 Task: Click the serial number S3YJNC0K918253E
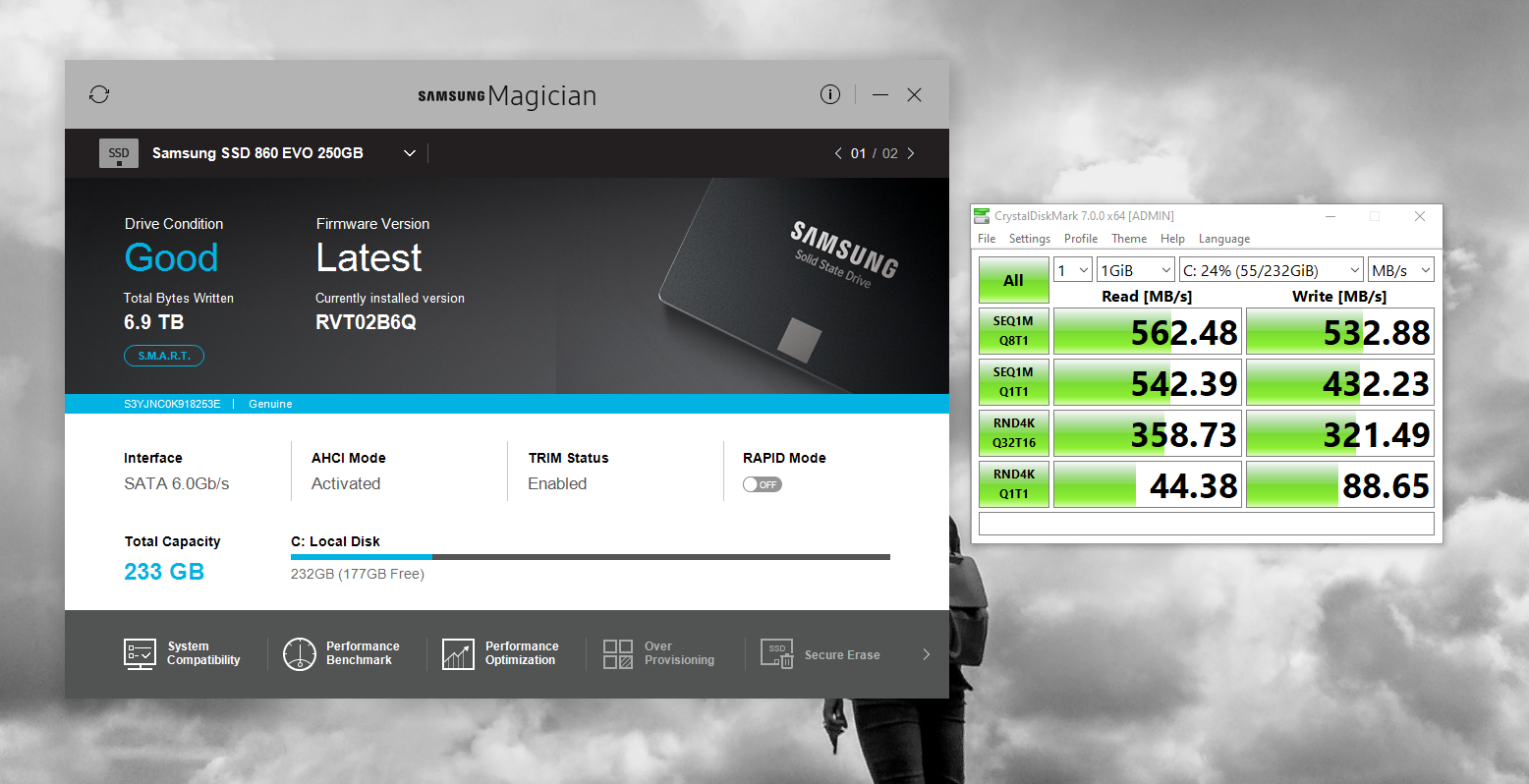coord(172,404)
